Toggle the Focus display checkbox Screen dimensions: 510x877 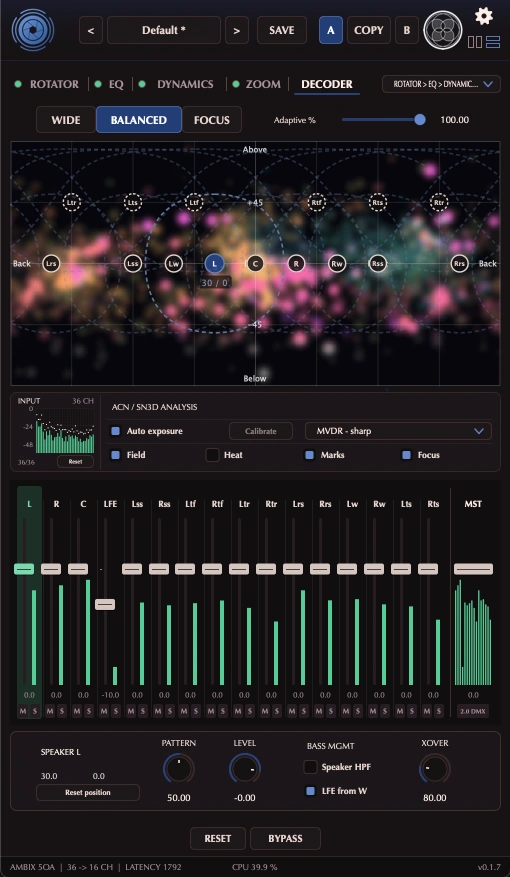(x=407, y=455)
